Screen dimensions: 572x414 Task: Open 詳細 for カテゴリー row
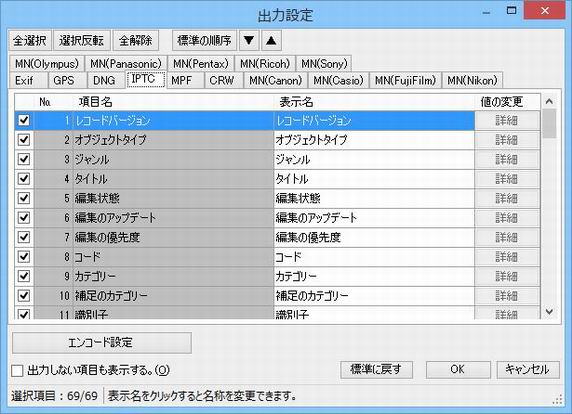click(507, 276)
